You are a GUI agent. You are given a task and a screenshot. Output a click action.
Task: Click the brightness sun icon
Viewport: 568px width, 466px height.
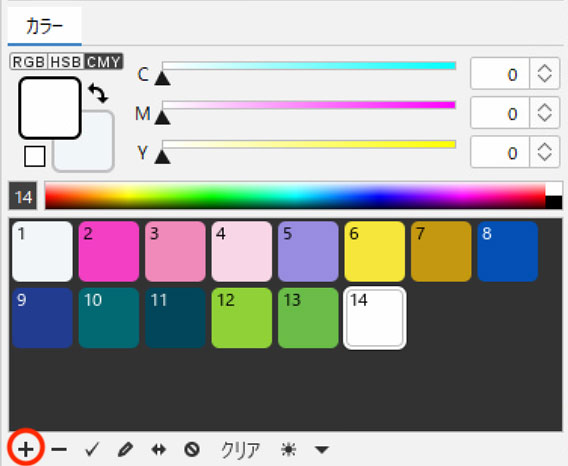288,450
